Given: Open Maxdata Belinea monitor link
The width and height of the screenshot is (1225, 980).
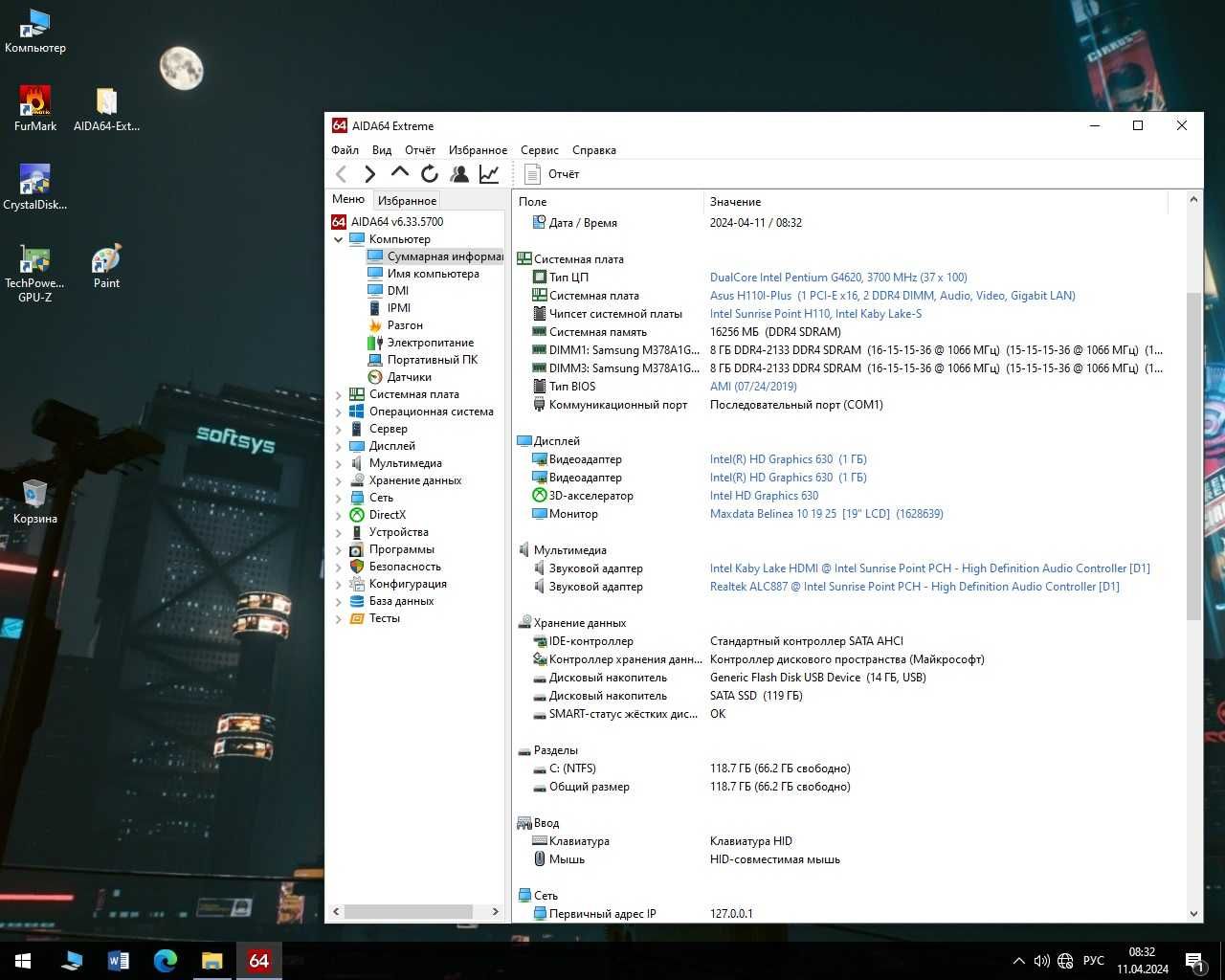Looking at the screenshot, I should 826,514.
